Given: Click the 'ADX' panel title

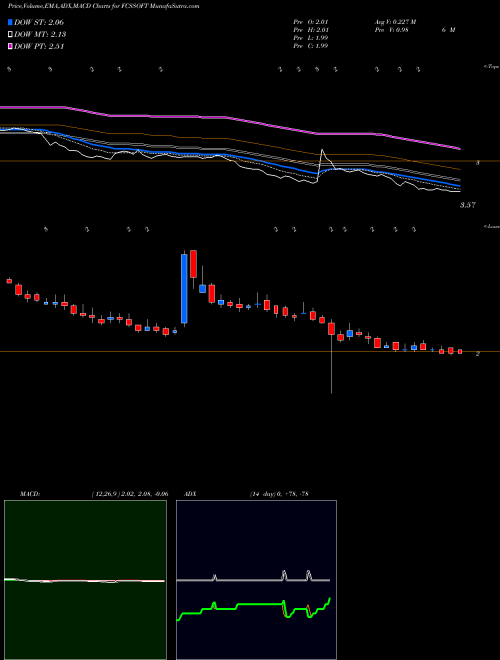Looking at the screenshot, I should 190,494.
